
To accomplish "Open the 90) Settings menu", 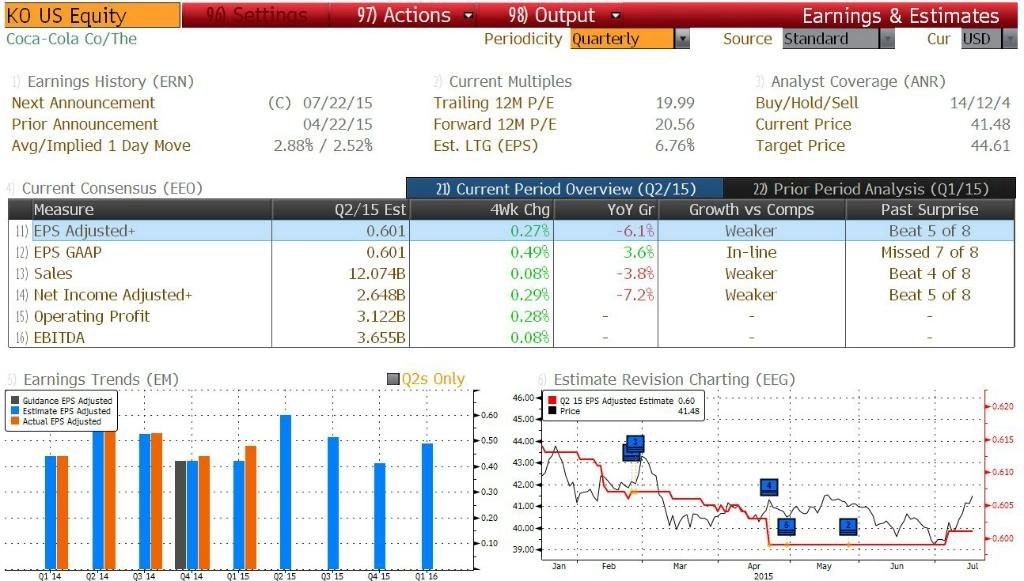I will tap(256, 15).
